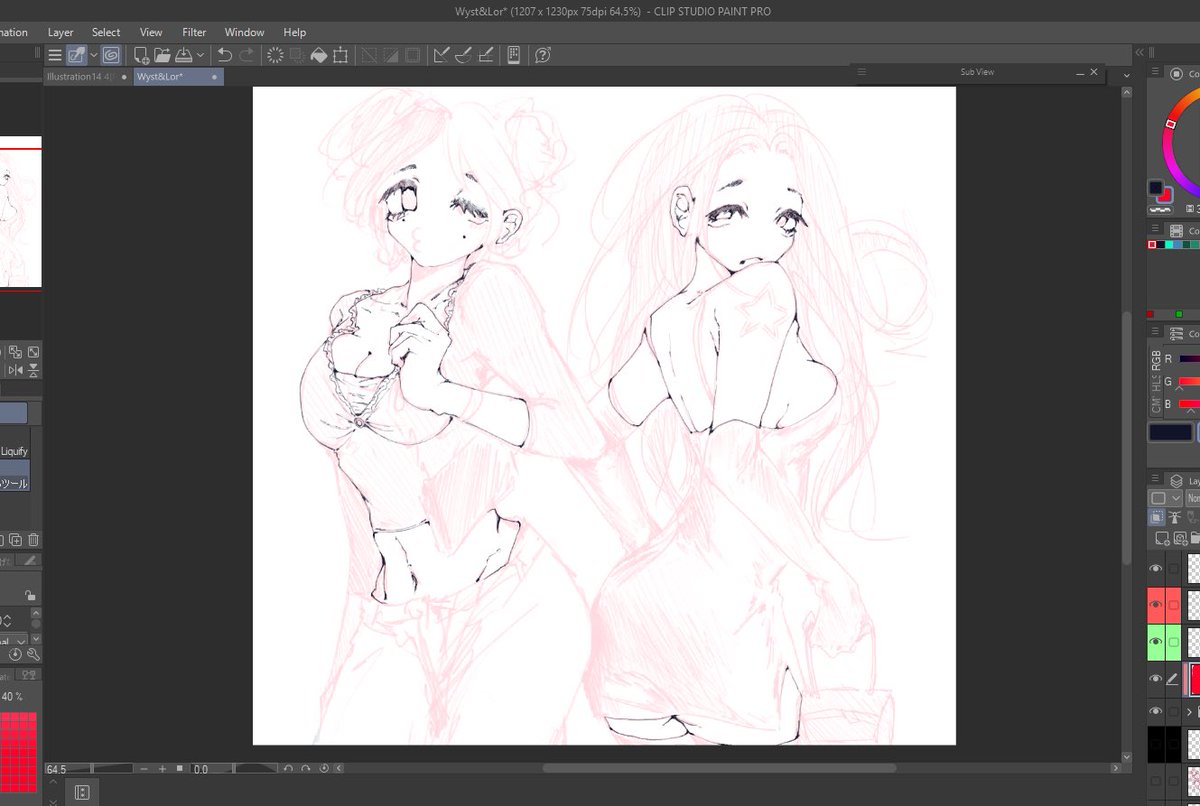
Task: Close the Sub View panel
Action: (x=1094, y=72)
